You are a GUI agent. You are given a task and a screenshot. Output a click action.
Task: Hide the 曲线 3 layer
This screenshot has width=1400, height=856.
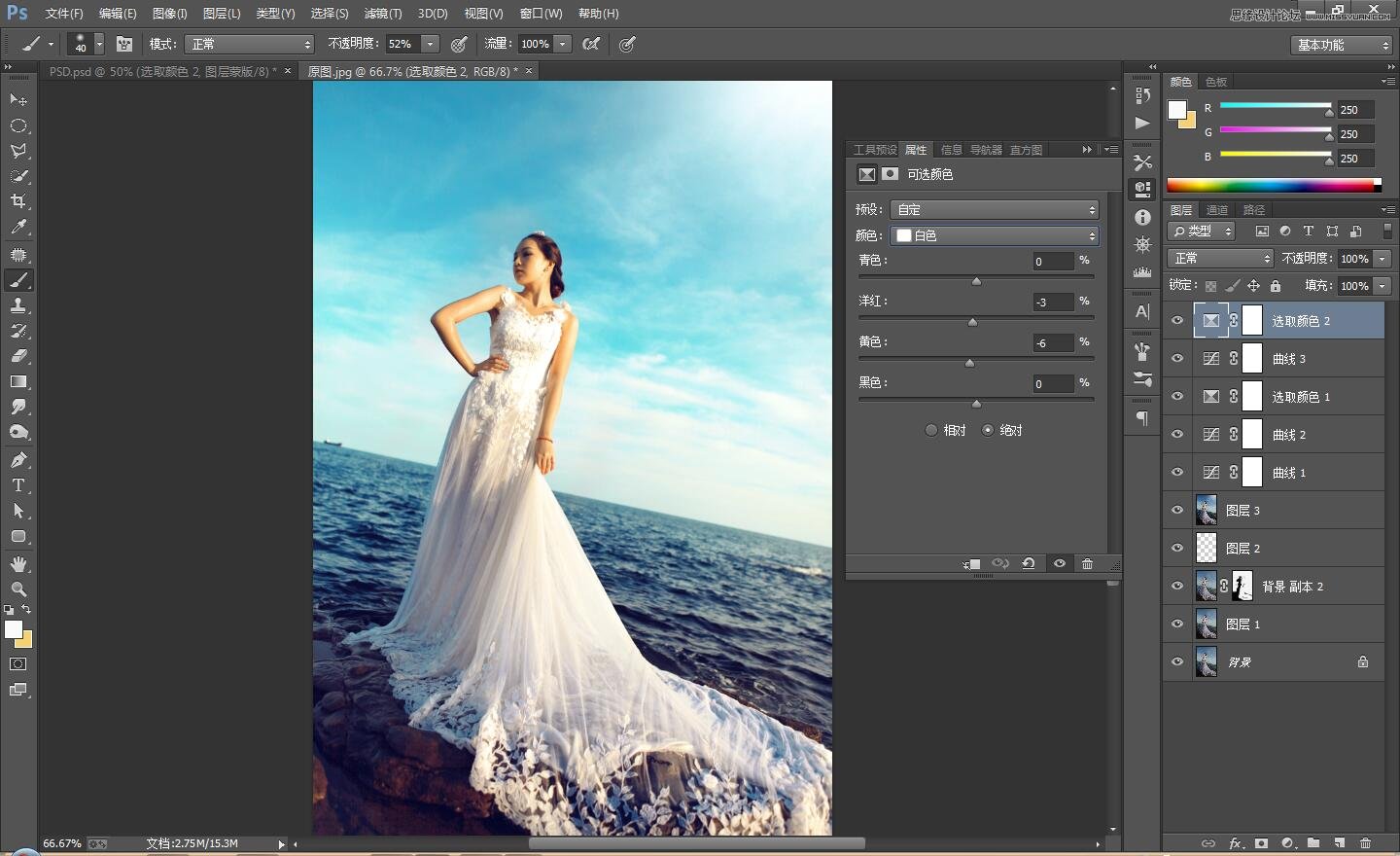pyautogui.click(x=1177, y=359)
